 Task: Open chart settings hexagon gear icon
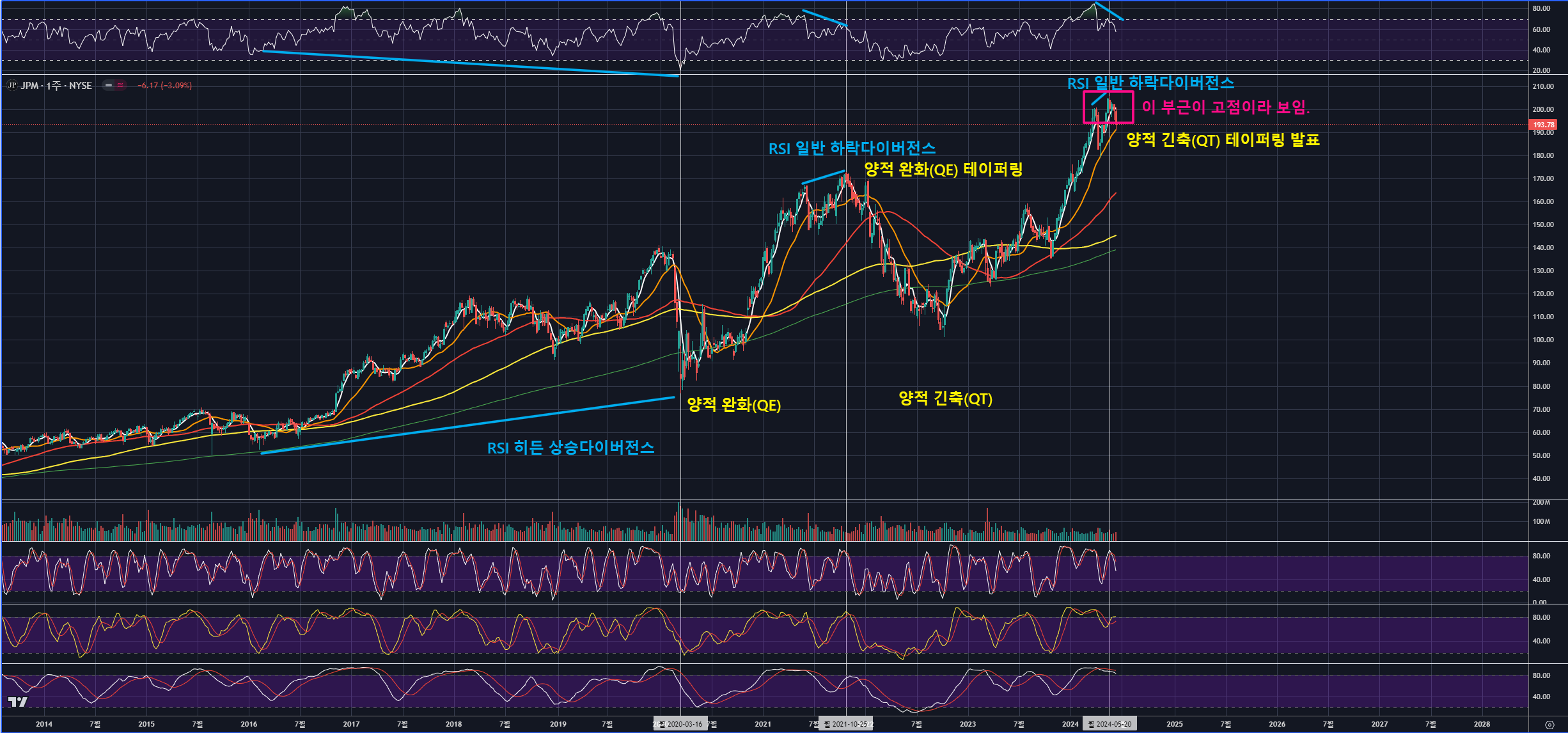(x=1549, y=725)
